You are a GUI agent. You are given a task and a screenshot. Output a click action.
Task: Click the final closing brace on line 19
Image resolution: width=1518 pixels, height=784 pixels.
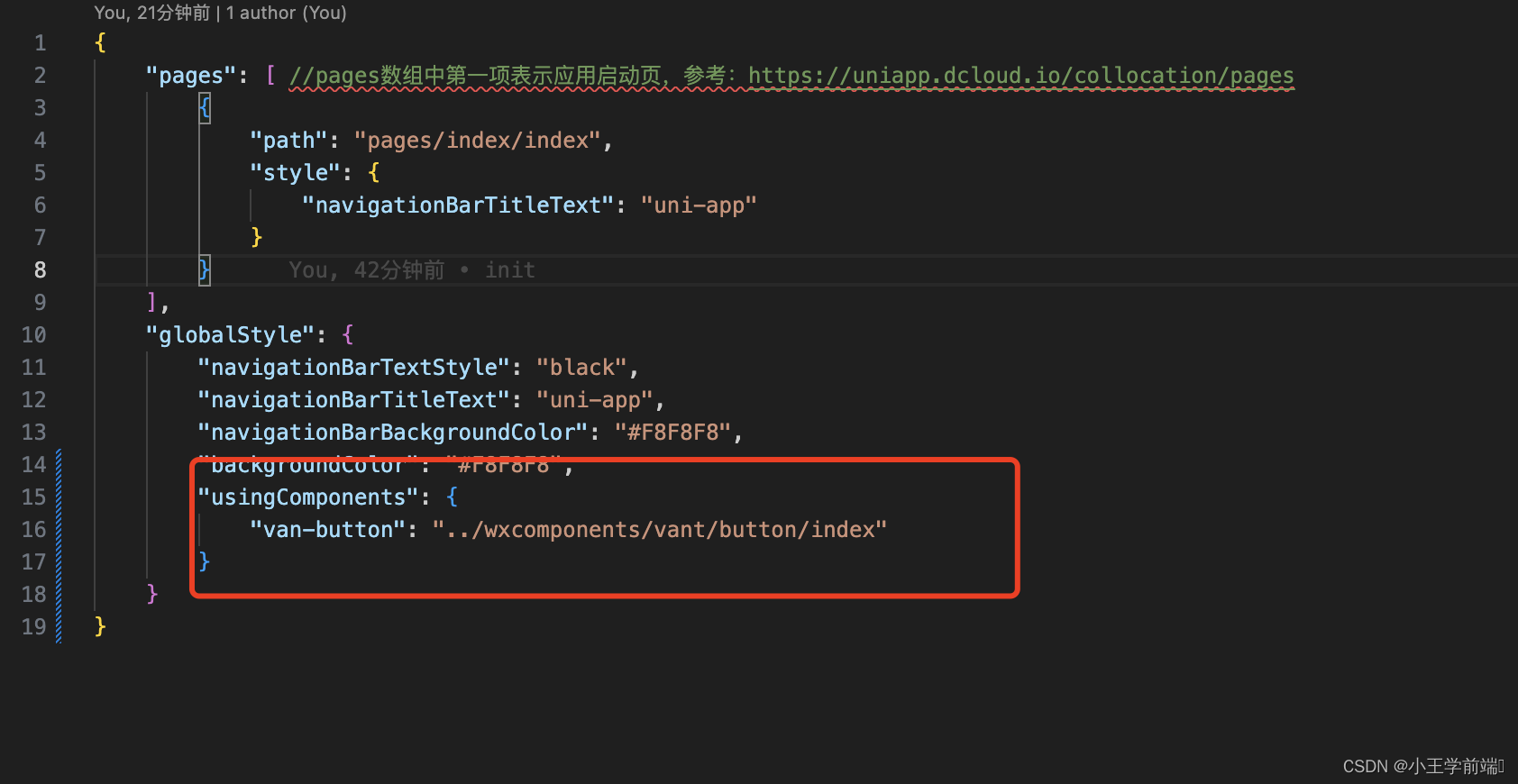pyautogui.click(x=100, y=627)
